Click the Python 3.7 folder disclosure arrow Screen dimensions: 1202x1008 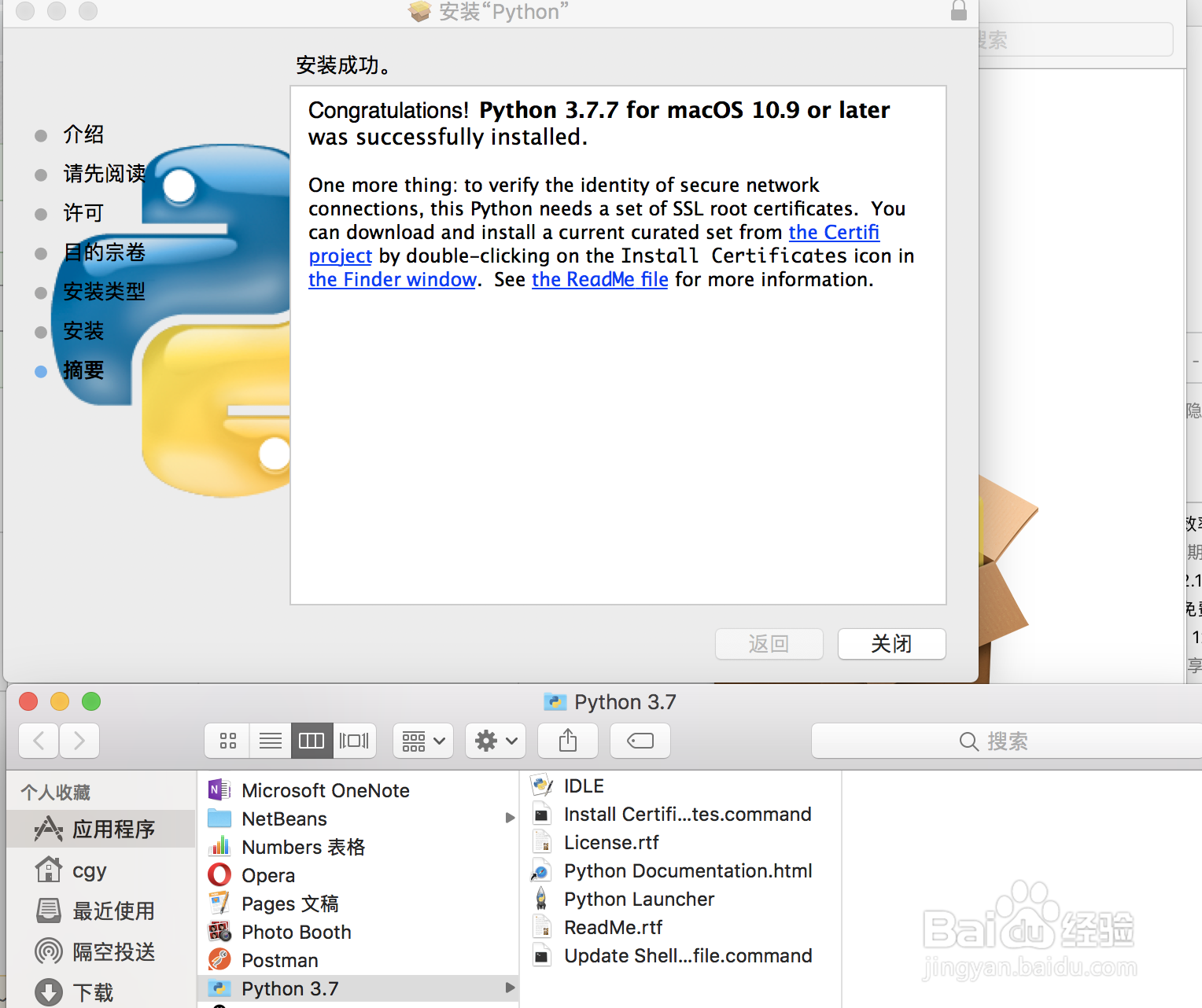[x=510, y=988]
